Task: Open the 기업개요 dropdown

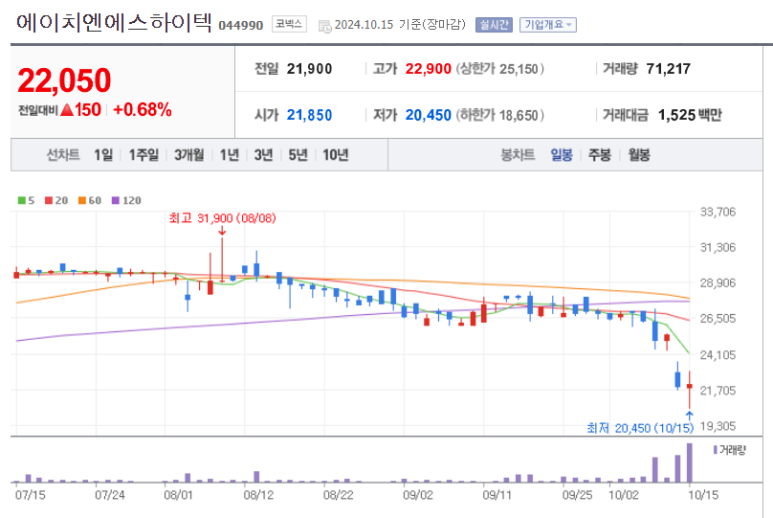Action: 548,25
